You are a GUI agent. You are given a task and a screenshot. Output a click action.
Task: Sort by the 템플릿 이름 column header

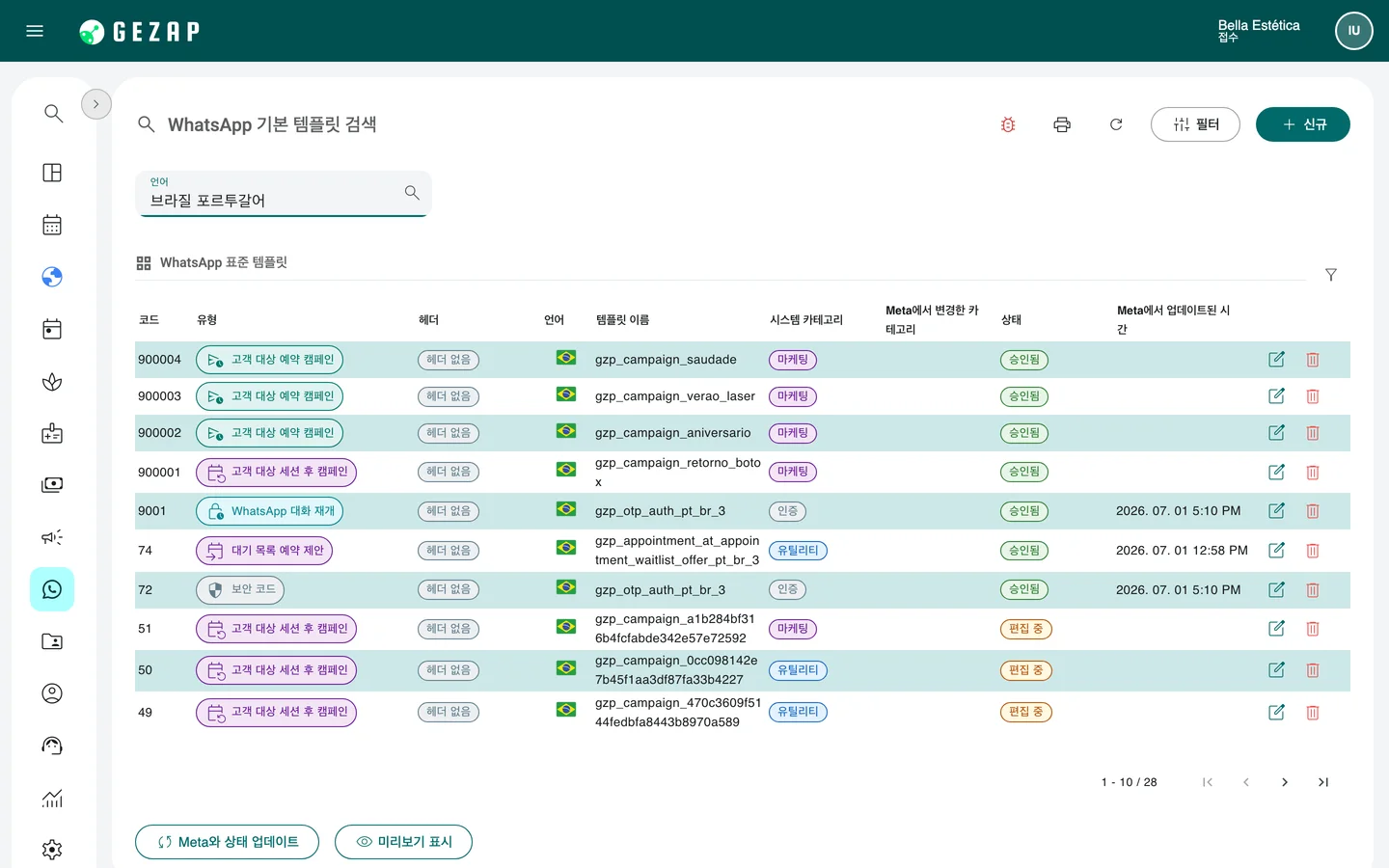tap(622, 320)
